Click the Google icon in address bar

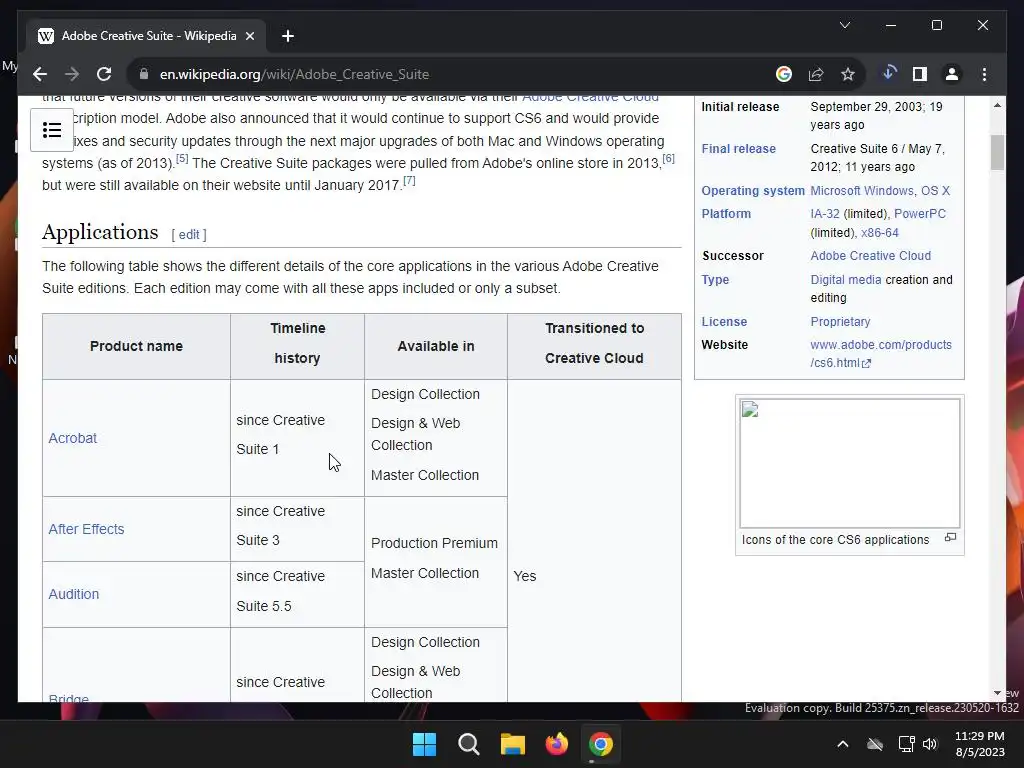(784, 74)
